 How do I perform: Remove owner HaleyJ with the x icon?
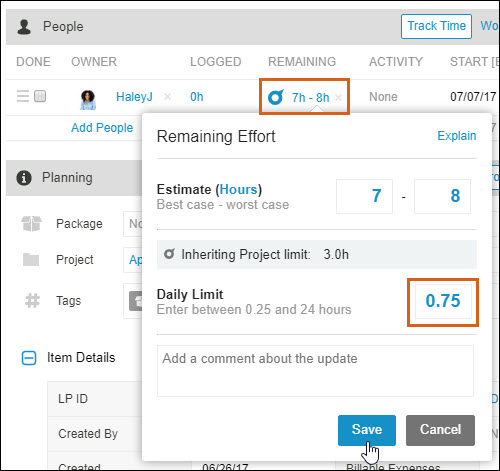point(167,97)
